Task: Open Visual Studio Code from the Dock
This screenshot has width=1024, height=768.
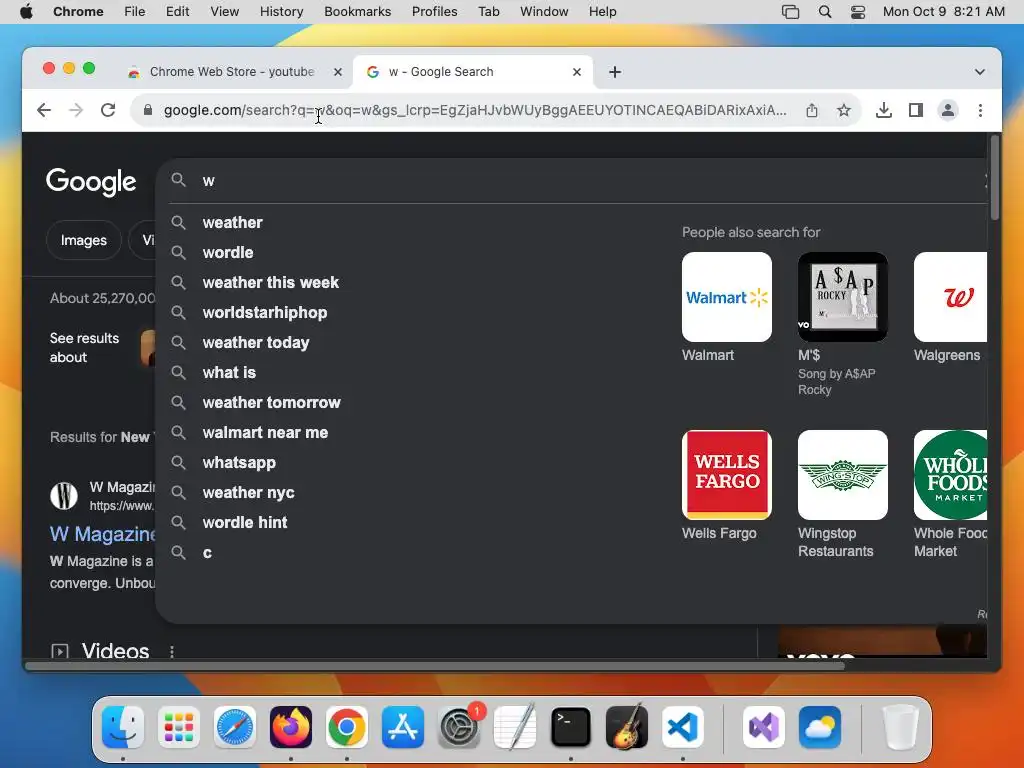Action: pyautogui.click(x=683, y=727)
